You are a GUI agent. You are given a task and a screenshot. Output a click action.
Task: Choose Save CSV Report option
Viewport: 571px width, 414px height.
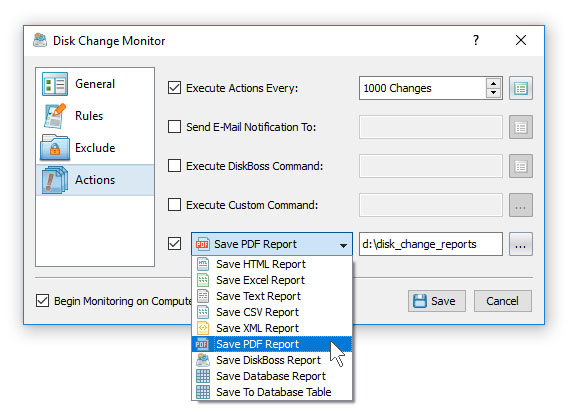[x=272, y=312]
